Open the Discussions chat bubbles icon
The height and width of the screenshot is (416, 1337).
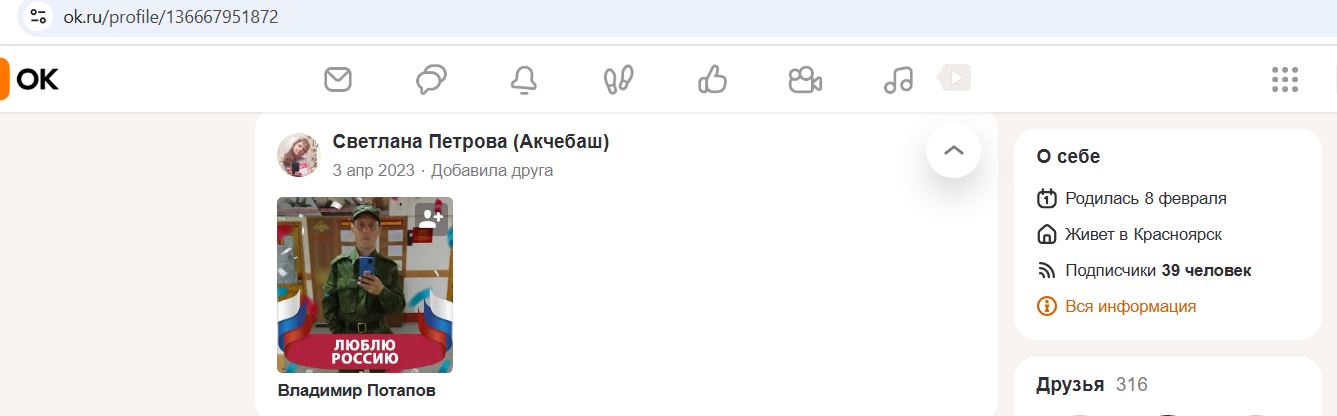[x=431, y=79]
